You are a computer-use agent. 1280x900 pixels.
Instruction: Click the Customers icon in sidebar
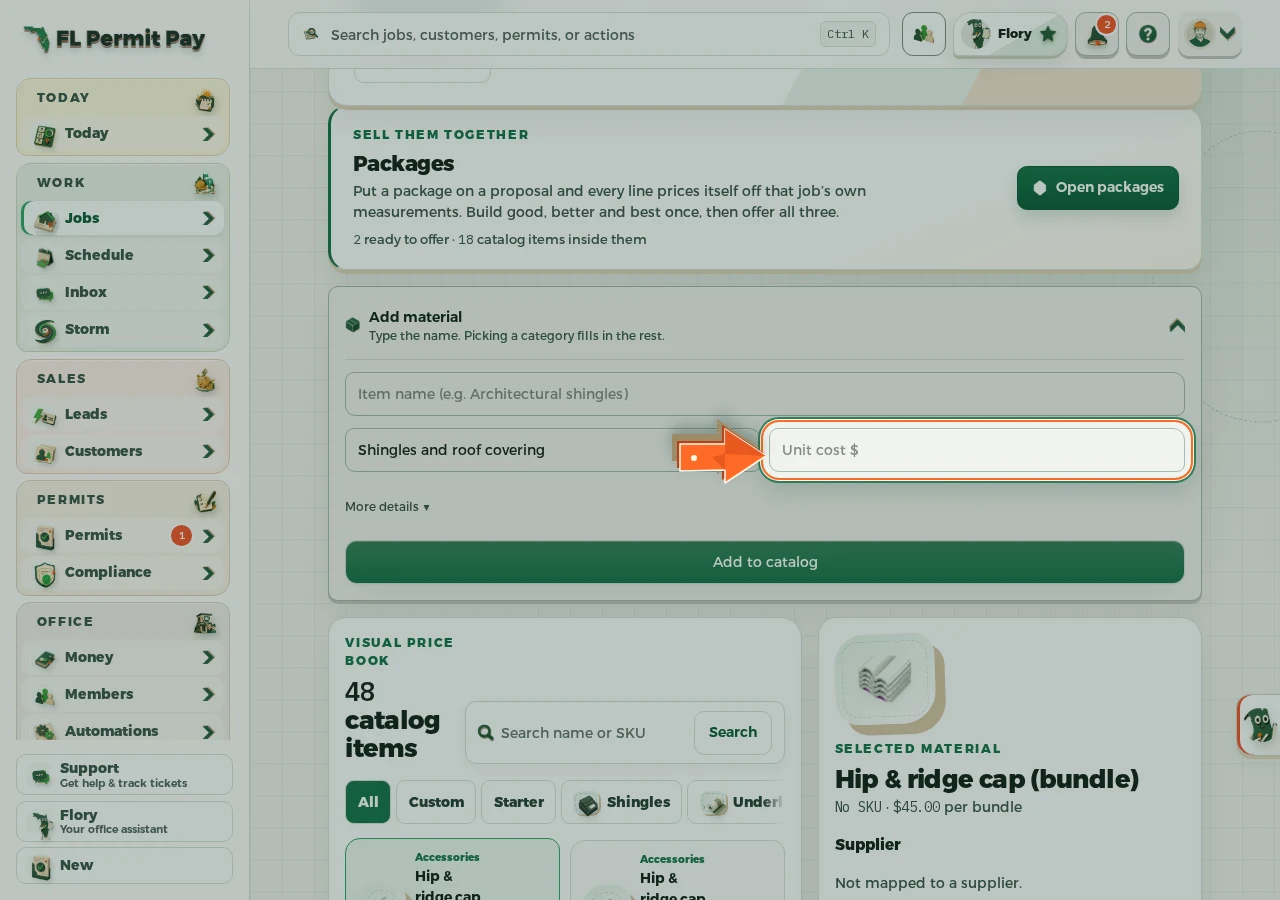45,453
